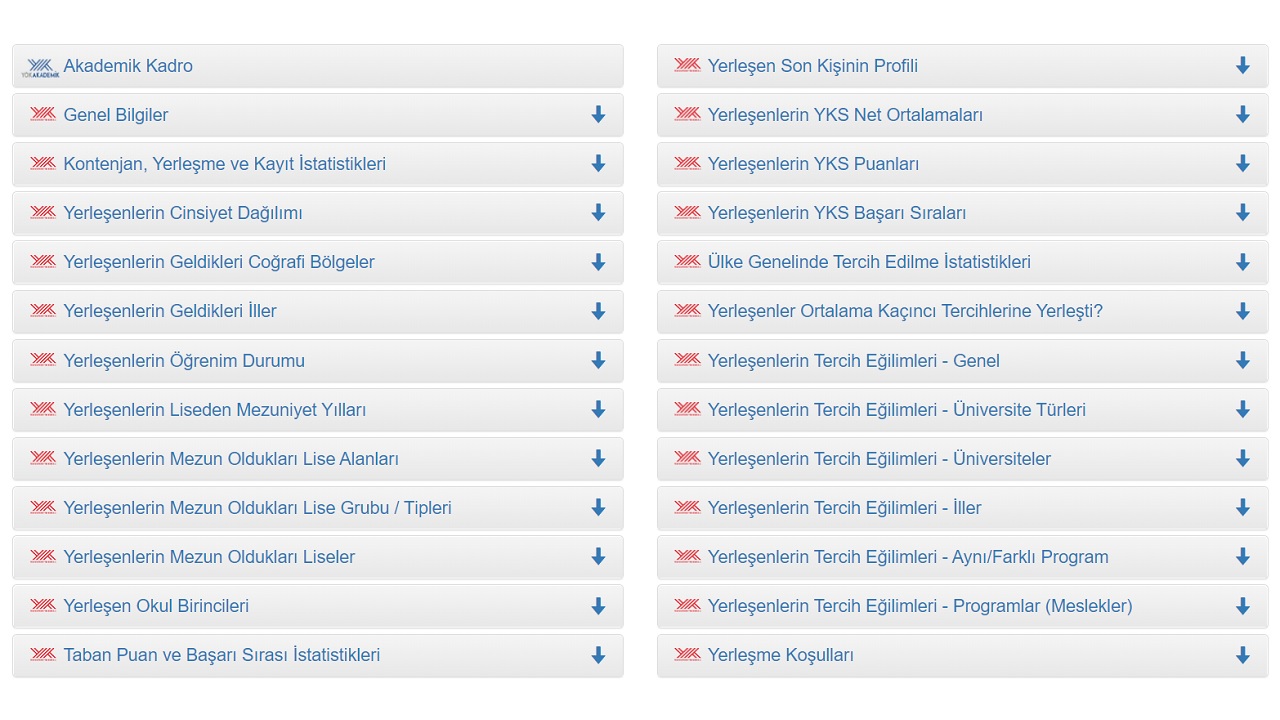Click the logo icon beside Yerleşenlerin YKS Puanları
Screen dimensions: 1280x720
687,163
